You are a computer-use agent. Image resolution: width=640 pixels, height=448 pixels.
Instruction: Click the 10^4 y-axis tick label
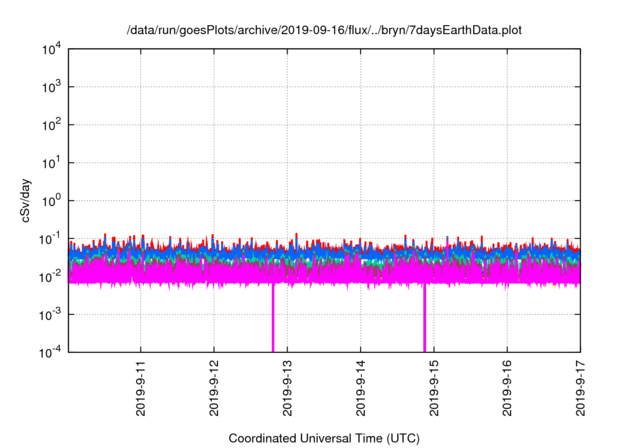point(51,49)
